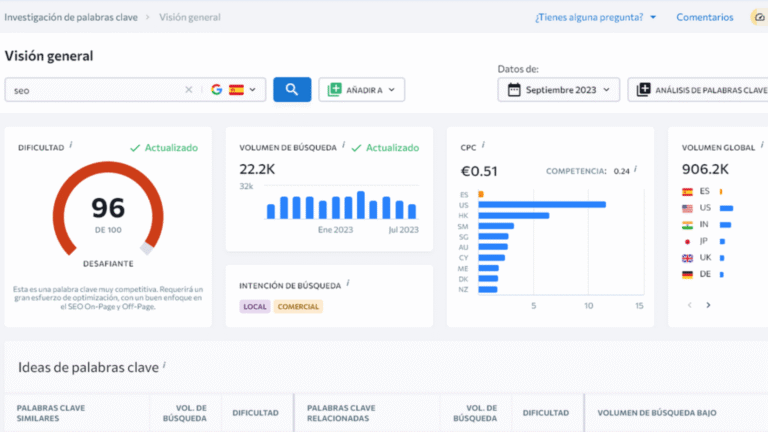Click the Google logo in the search box

click(216, 90)
